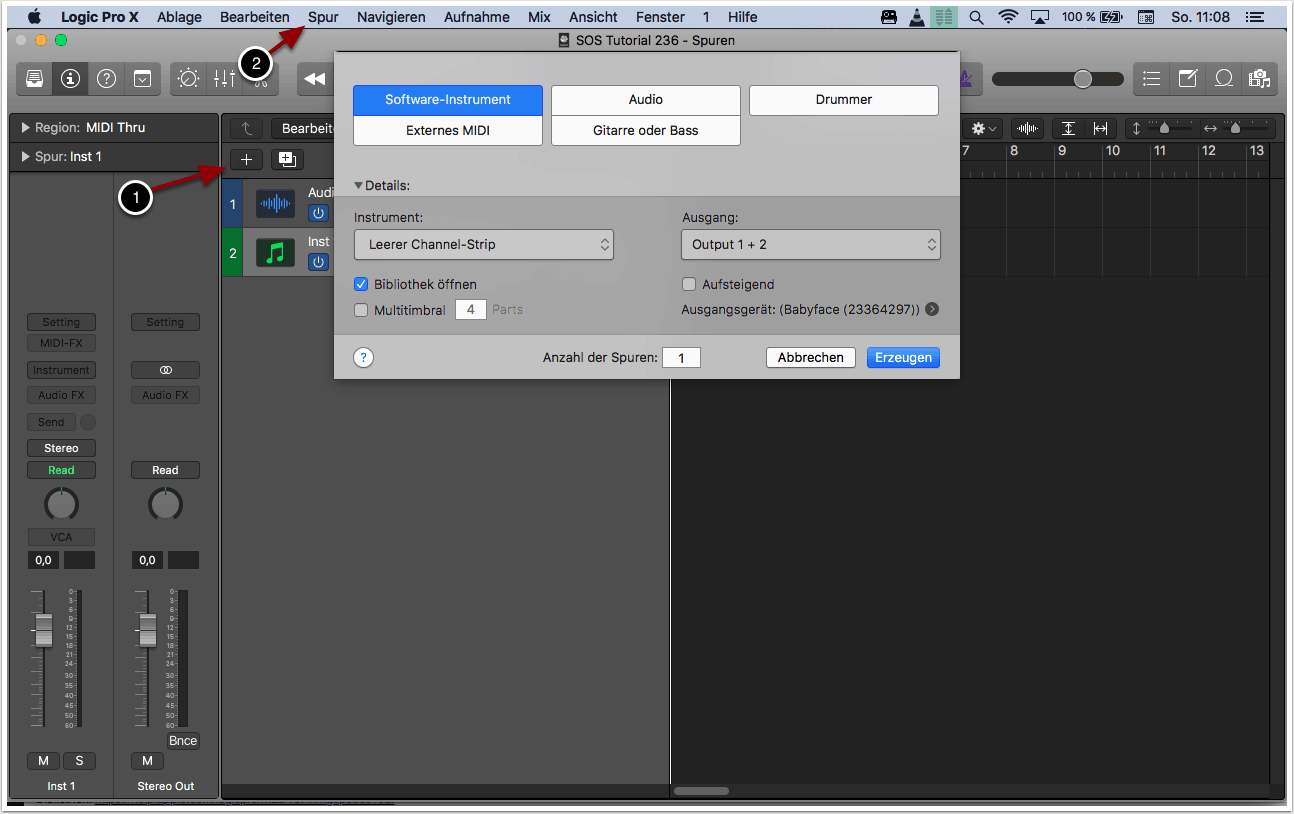Click the master volume slider knob
This screenshot has width=1294, height=814.
(x=1082, y=79)
